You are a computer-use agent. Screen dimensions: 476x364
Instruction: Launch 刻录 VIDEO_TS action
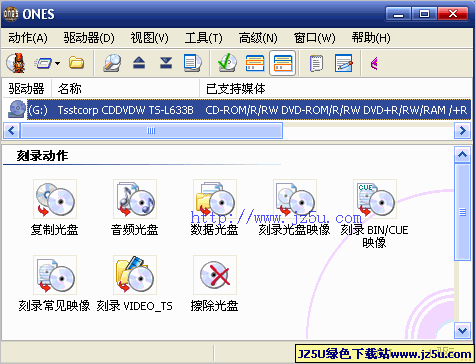[x=135, y=284]
